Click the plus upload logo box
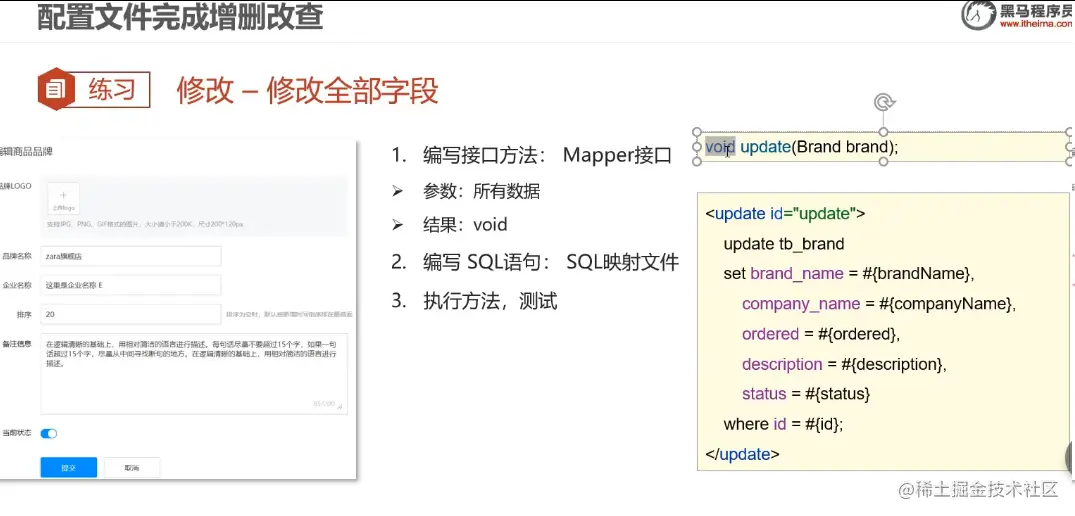Image resolution: width=1075 pixels, height=516 pixels. pos(64,198)
